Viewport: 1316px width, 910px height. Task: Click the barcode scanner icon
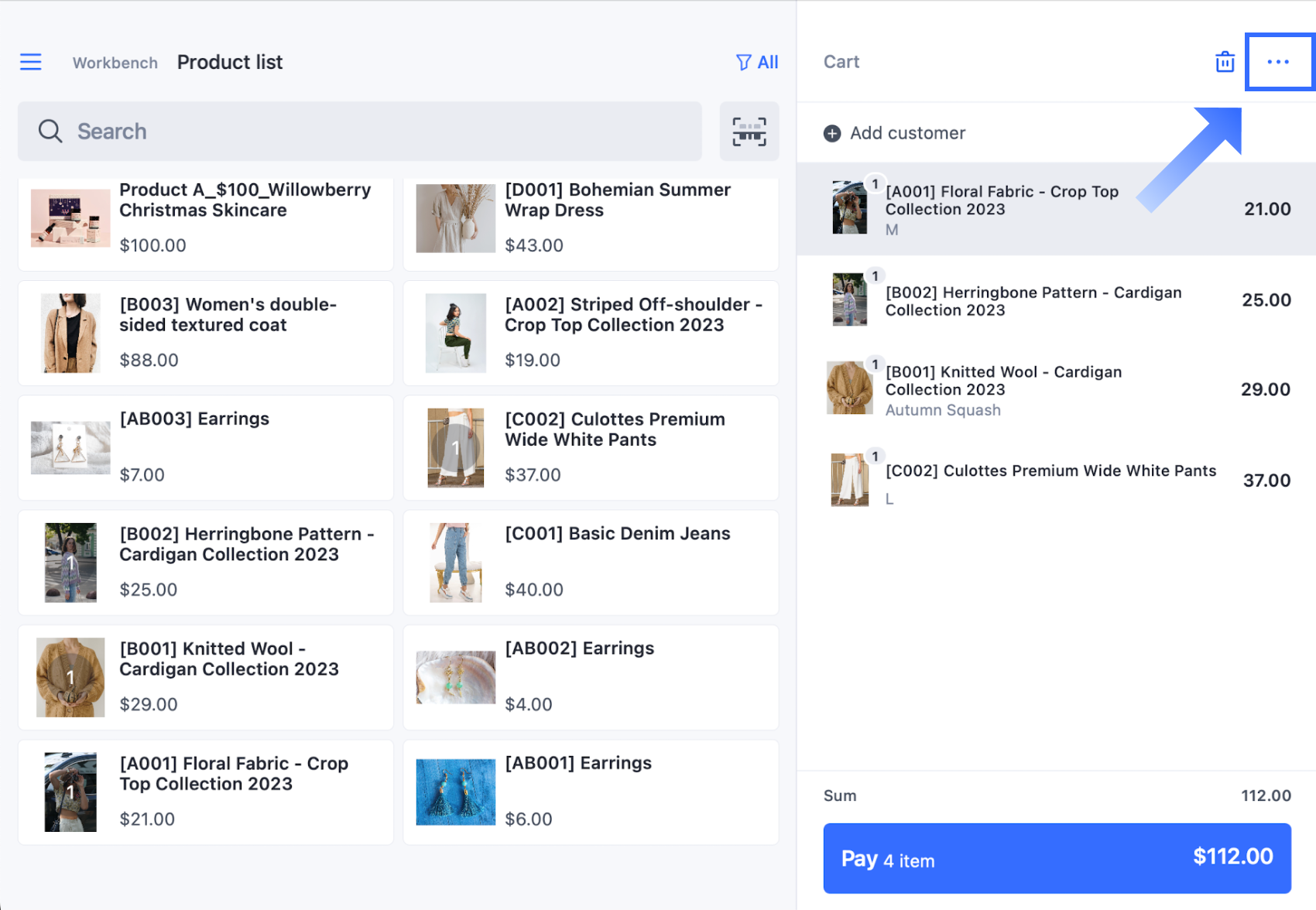[x=749, y=132]
